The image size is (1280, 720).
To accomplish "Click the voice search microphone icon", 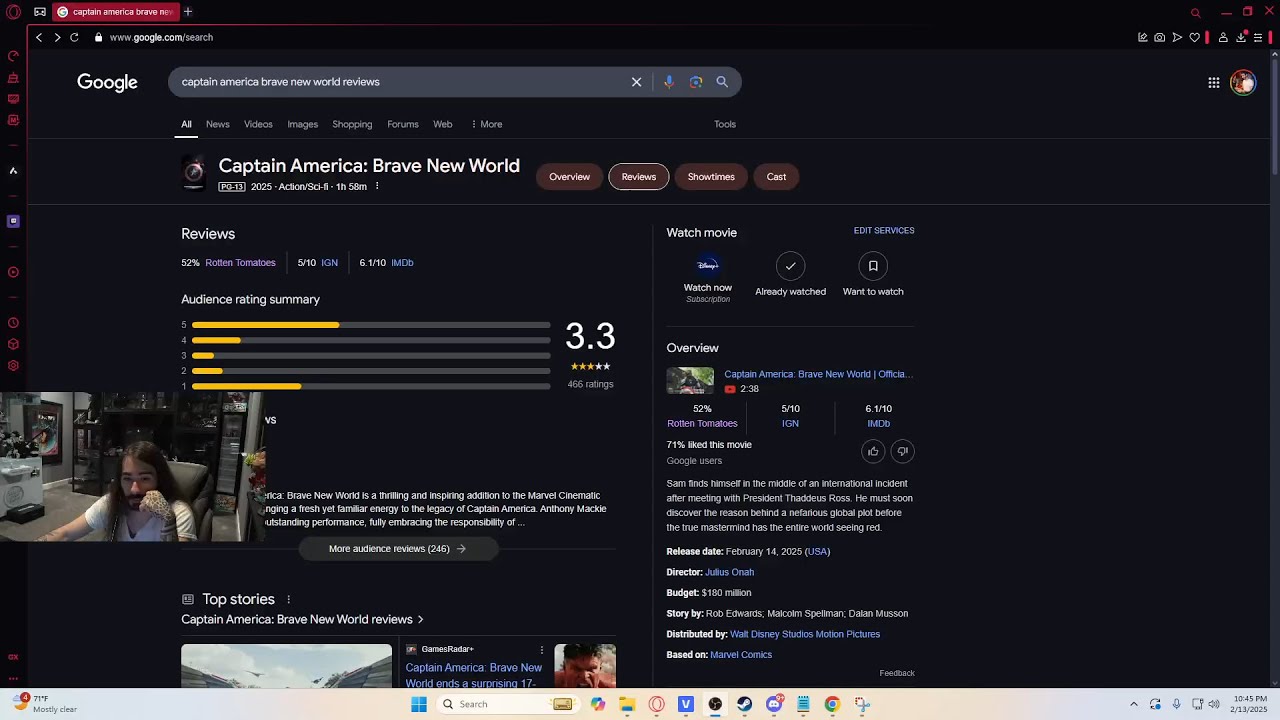I will click(x=669, y=82).
